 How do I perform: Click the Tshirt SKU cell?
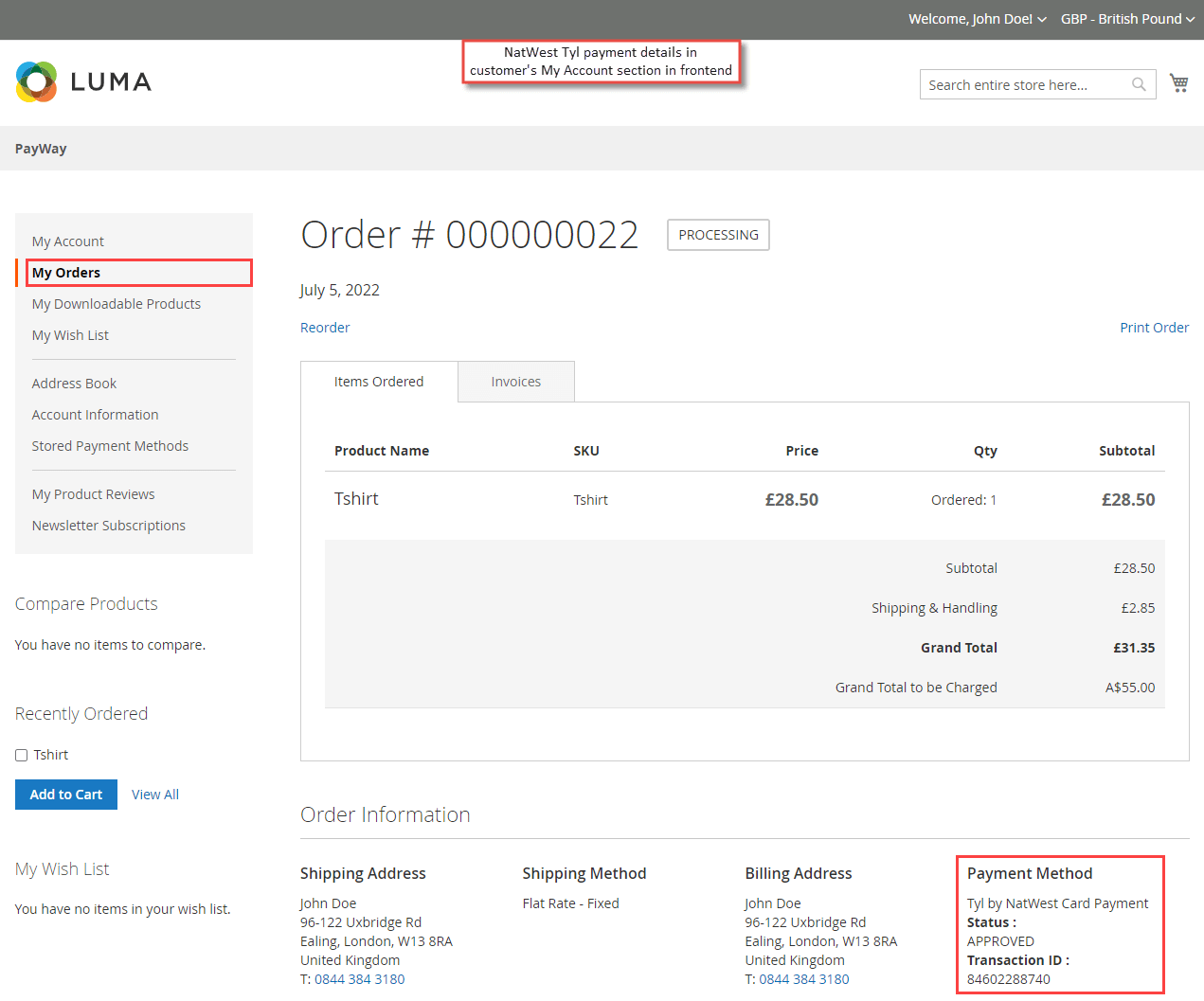(x=590, y=500)
